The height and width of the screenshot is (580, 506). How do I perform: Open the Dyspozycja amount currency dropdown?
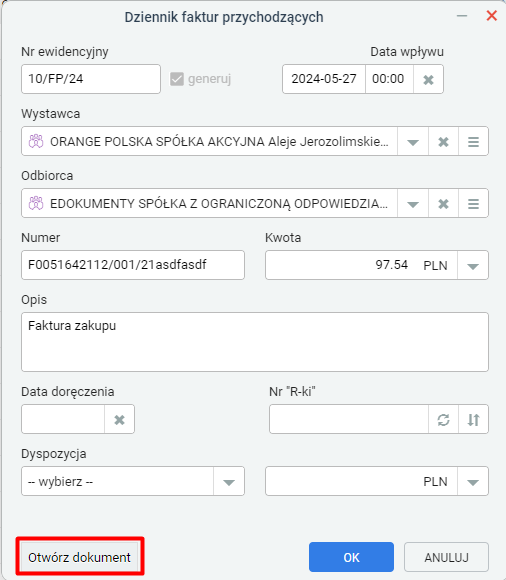[x=473, y=481]
